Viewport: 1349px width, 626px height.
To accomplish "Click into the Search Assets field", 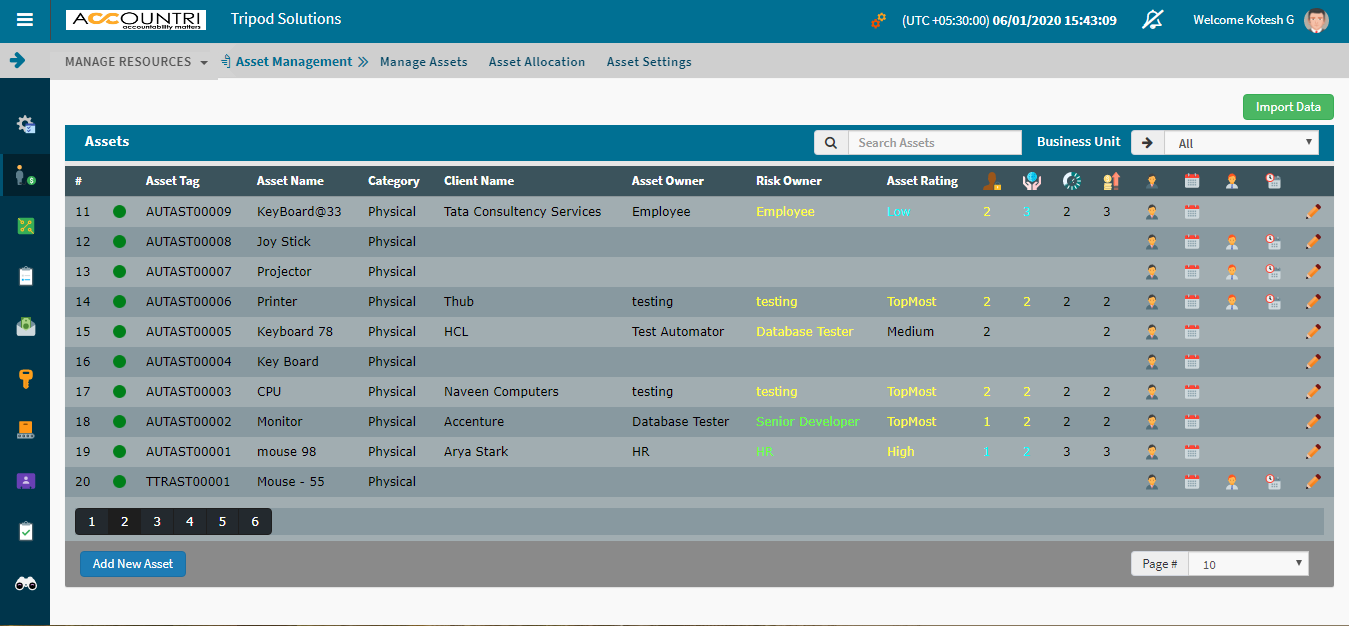I will click(x=935, y=143).
